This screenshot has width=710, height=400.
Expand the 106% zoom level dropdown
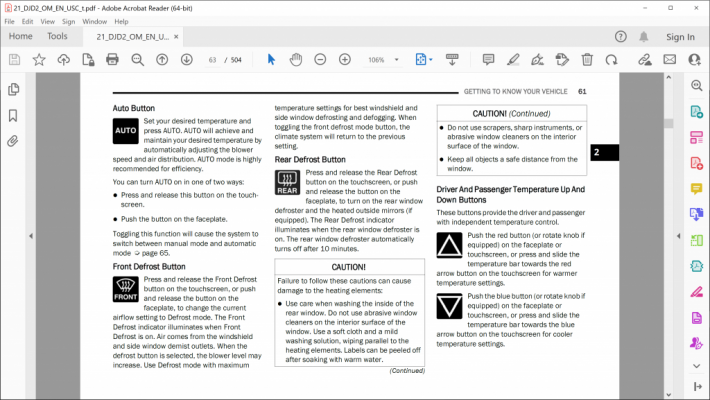[x=397, y=60]
